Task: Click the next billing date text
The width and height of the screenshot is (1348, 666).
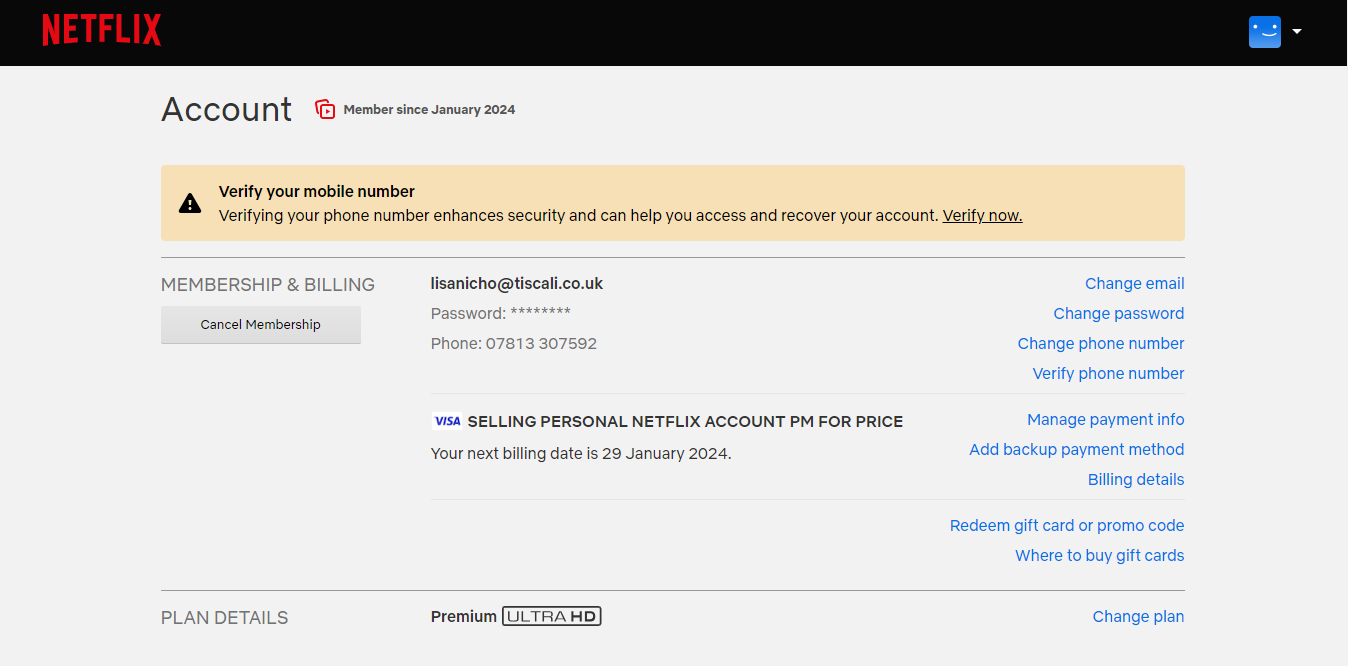Action: (x=581, y=454)
